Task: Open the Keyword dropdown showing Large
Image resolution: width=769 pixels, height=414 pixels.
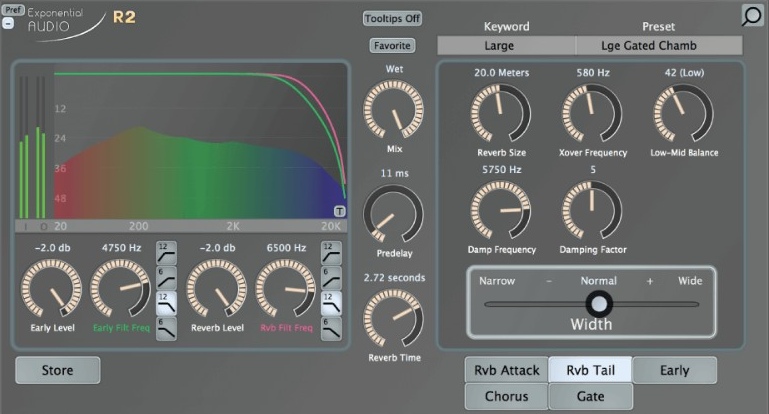Action: (506, 46)
